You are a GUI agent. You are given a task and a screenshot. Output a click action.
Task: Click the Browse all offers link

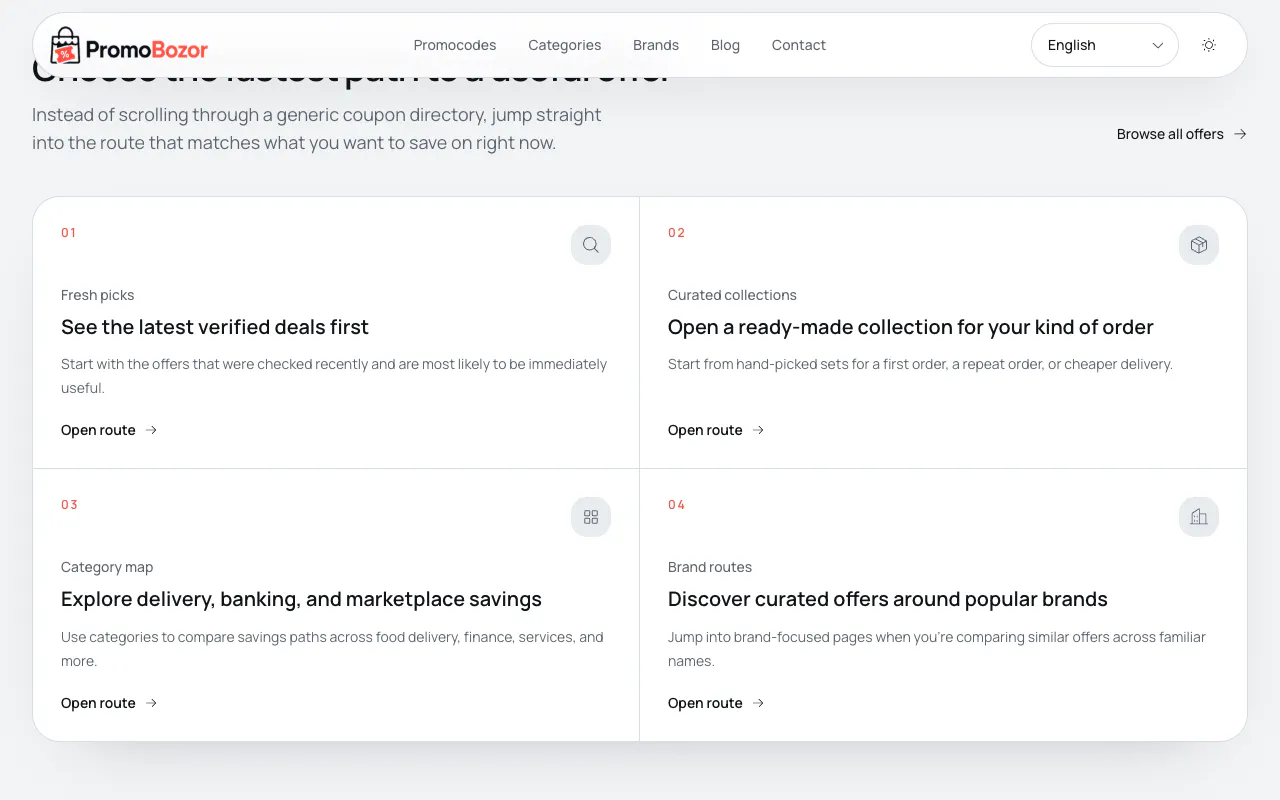[1182, 134]
